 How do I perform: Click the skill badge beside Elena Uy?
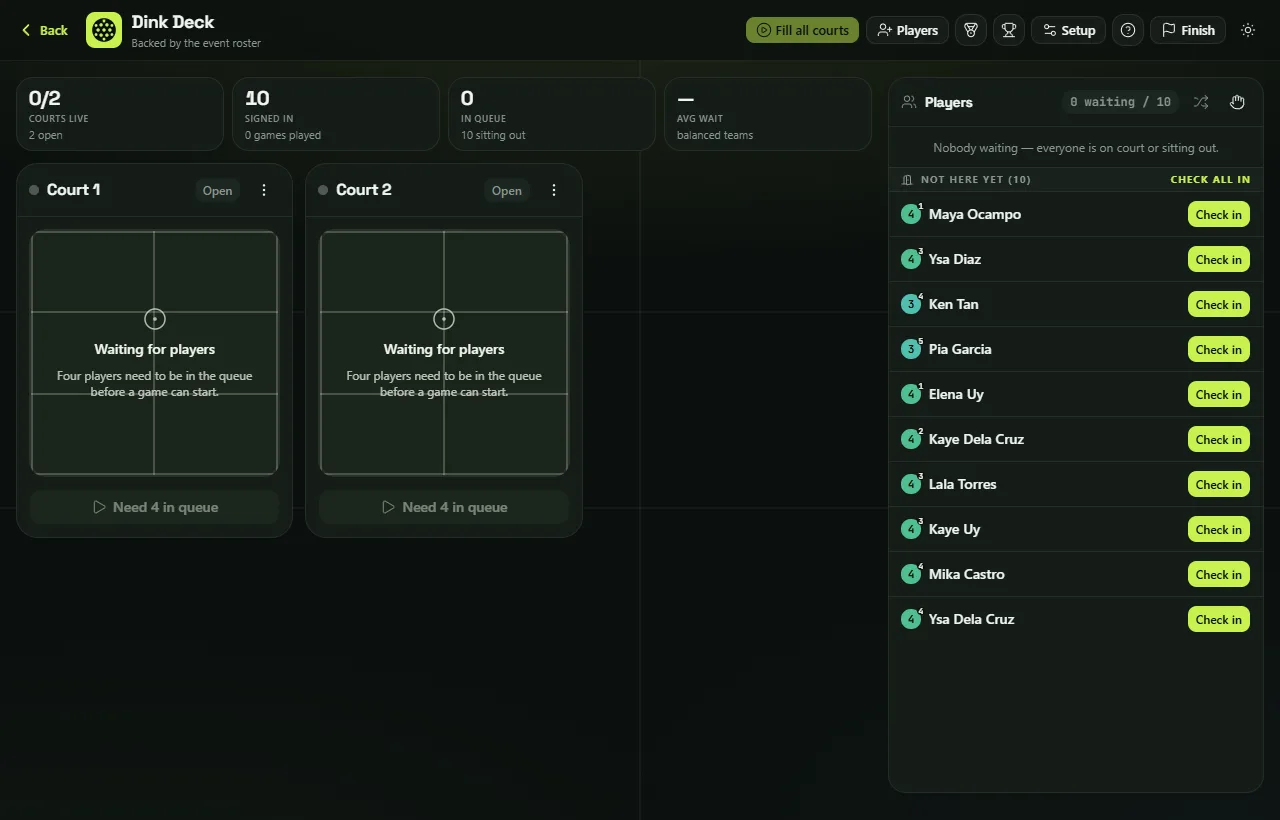911,394
